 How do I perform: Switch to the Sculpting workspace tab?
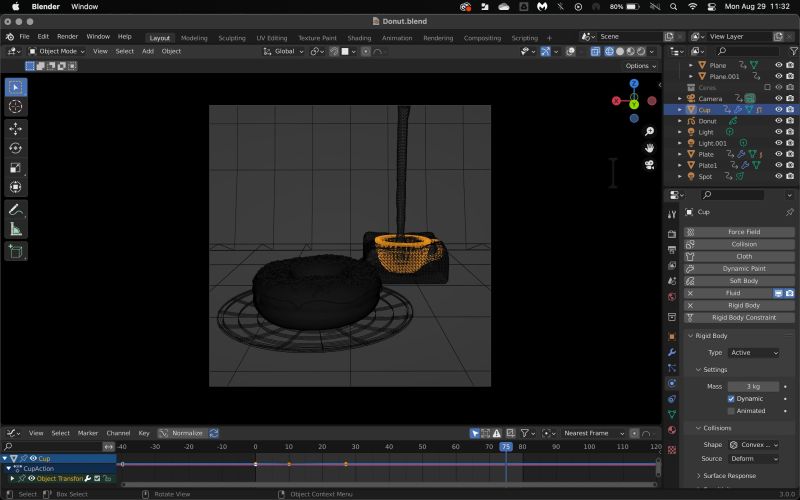coord(231,37)
